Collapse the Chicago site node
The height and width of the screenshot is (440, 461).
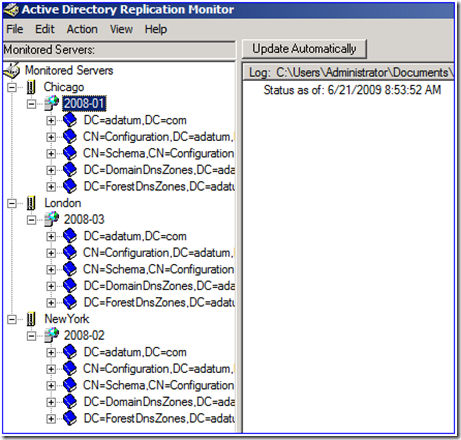[x=12, y=87]
